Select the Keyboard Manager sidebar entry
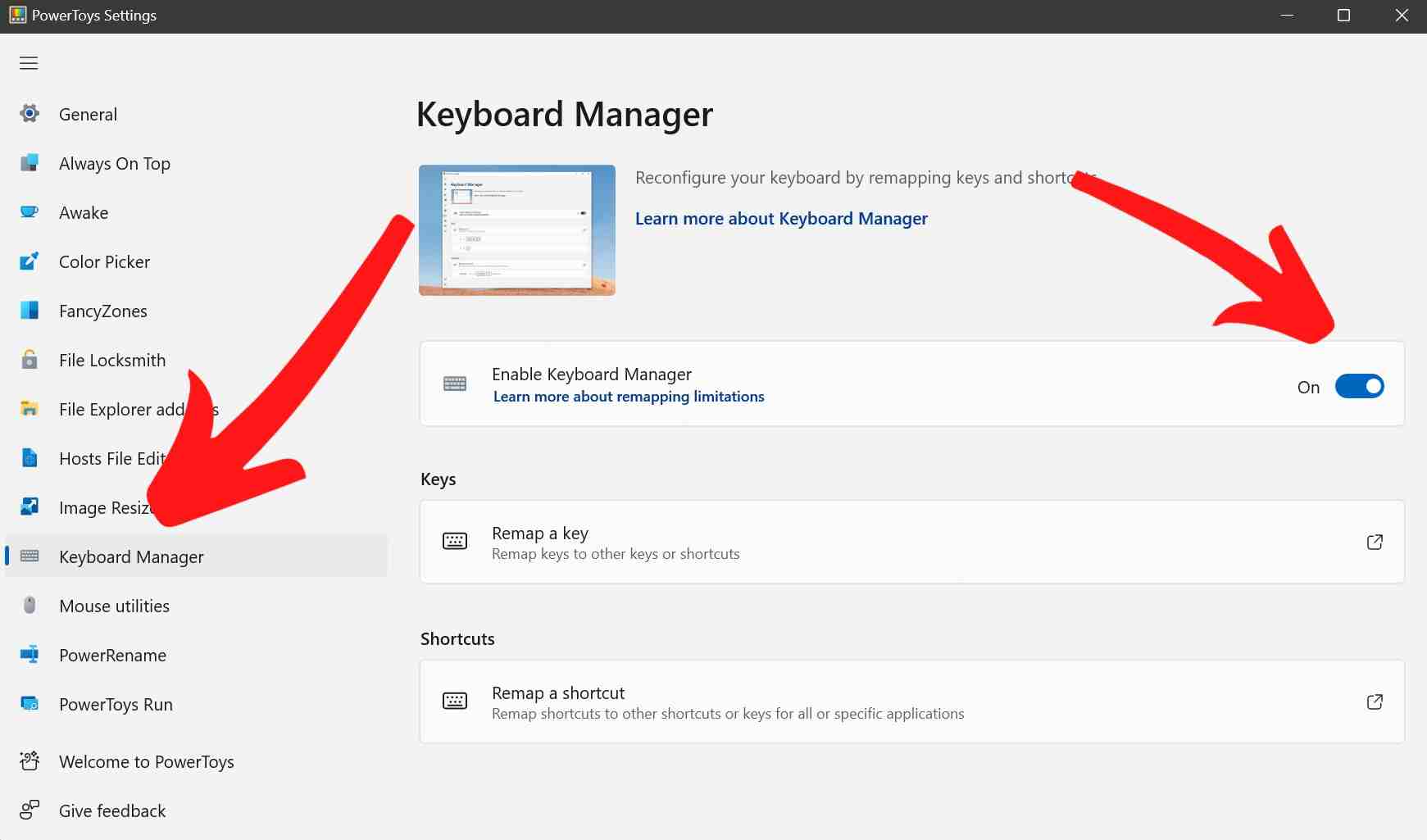 pos(197,556)
